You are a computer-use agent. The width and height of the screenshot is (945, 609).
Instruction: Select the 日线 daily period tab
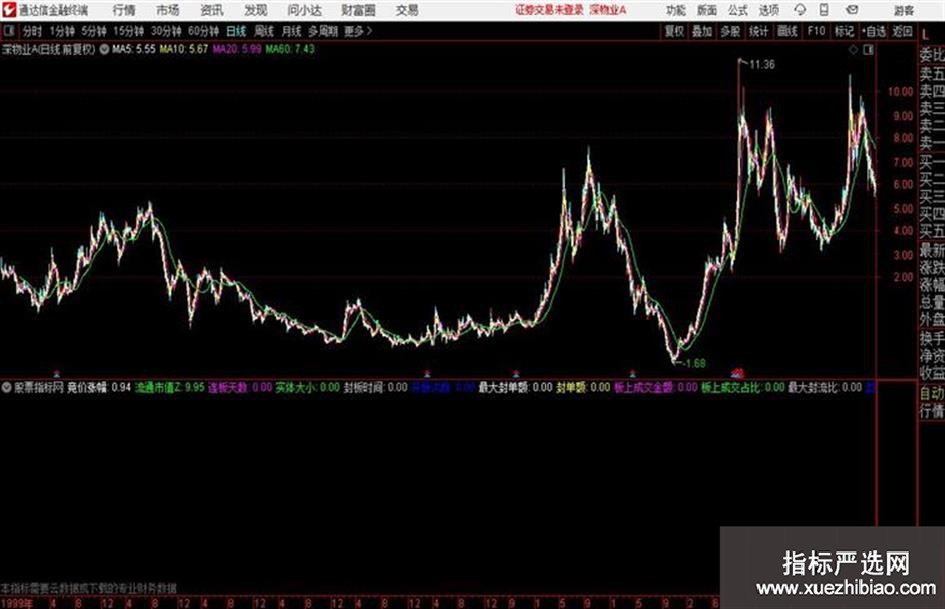[236, 31]
